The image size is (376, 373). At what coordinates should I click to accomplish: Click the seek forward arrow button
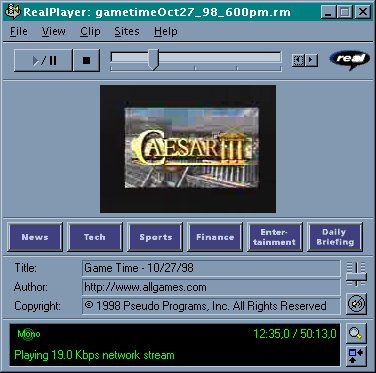[x=311, y=60]
